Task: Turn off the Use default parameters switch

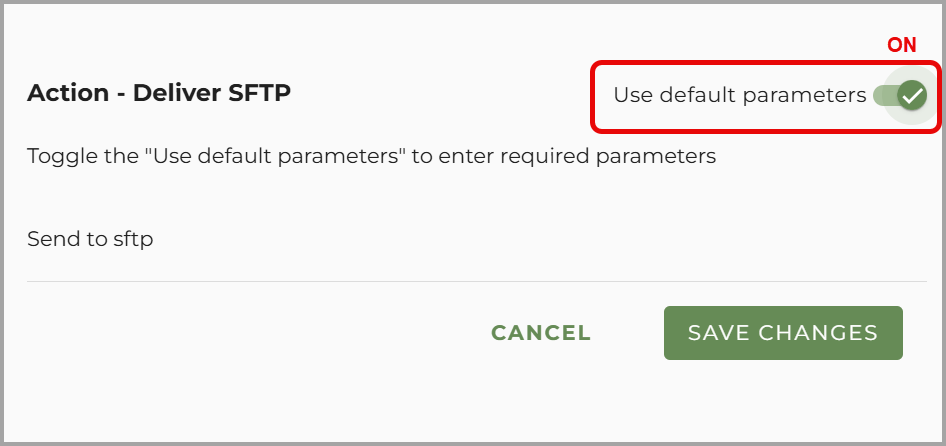Action: [x=900, y=96]
